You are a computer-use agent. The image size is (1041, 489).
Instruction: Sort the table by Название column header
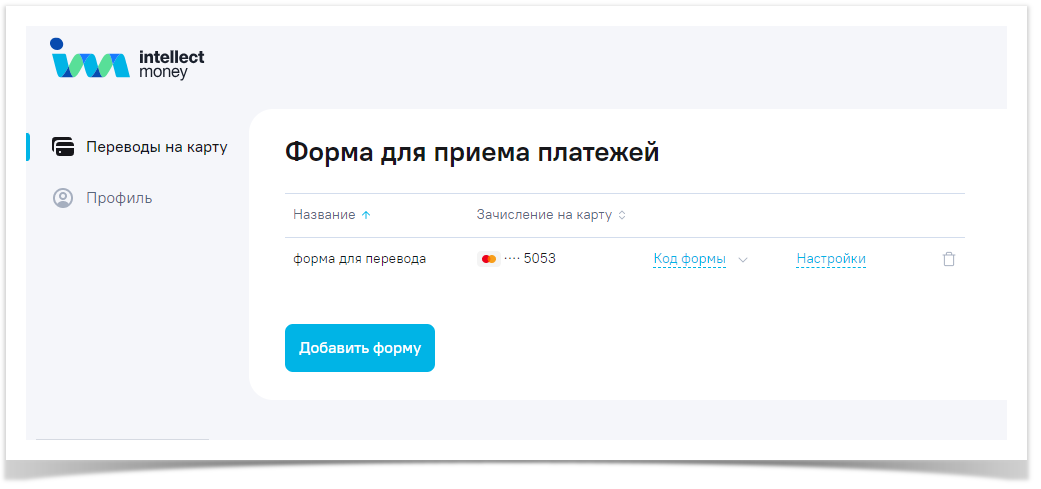coord(324,215)
